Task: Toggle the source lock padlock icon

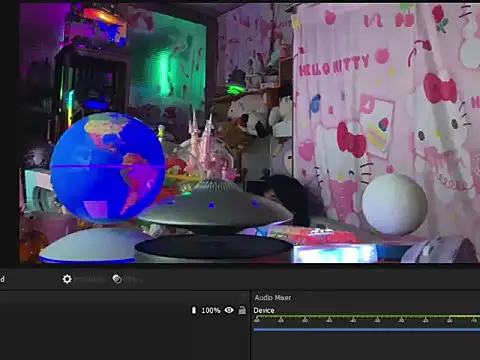Action: click(x=242, y=310)
